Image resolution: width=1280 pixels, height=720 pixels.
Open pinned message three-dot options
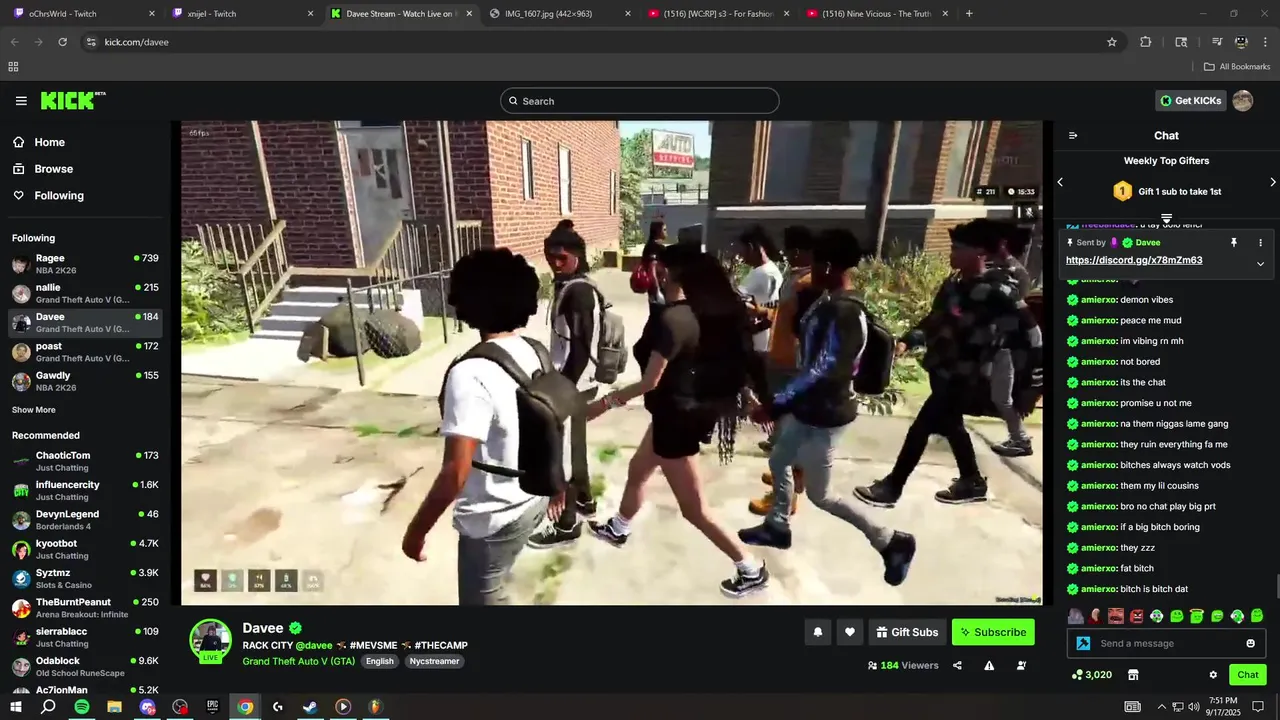(1260, 243)
